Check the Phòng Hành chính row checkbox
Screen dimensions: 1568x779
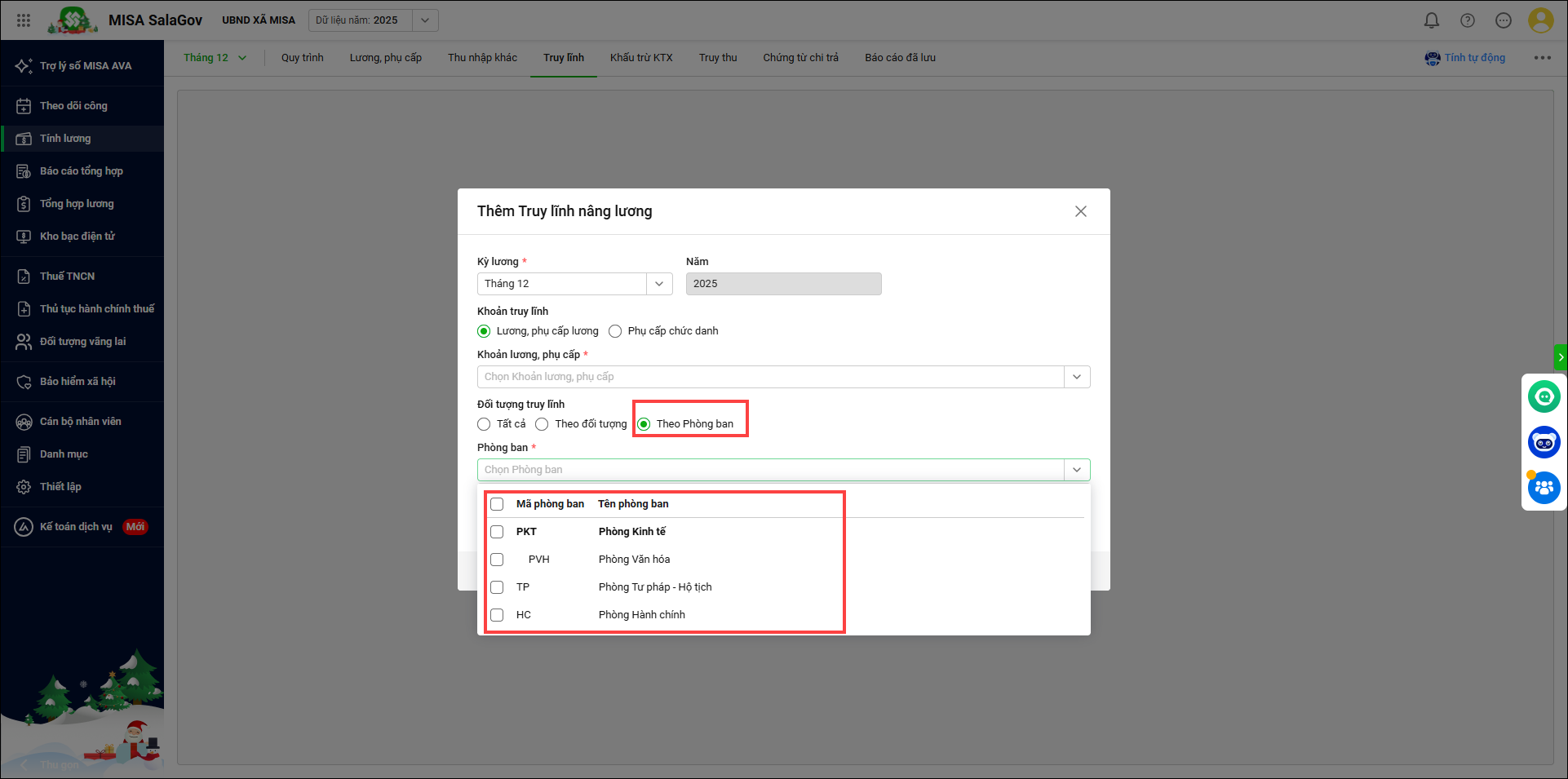pyautogui.click(x=497, y=615)
